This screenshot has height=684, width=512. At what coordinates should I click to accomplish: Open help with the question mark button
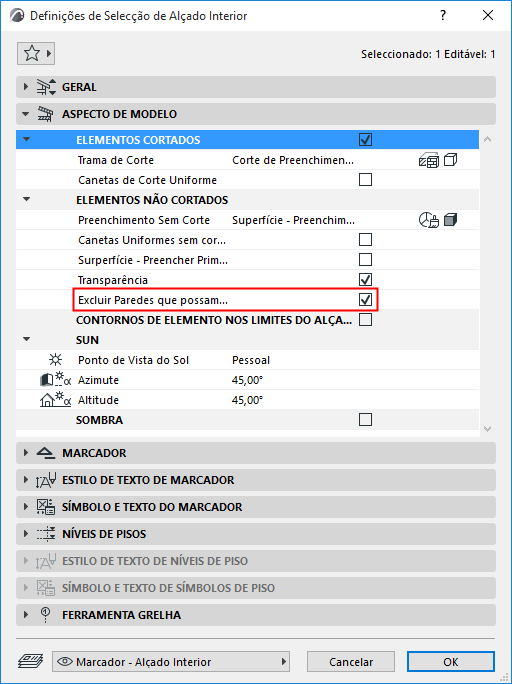(443, 15)
